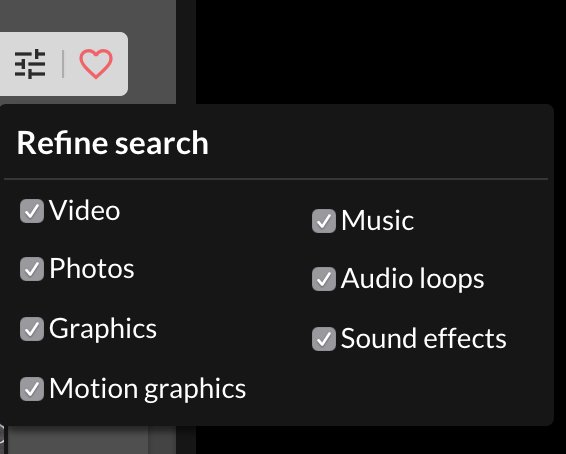Toggle the Graphics checkbox

tap(32, 329)
